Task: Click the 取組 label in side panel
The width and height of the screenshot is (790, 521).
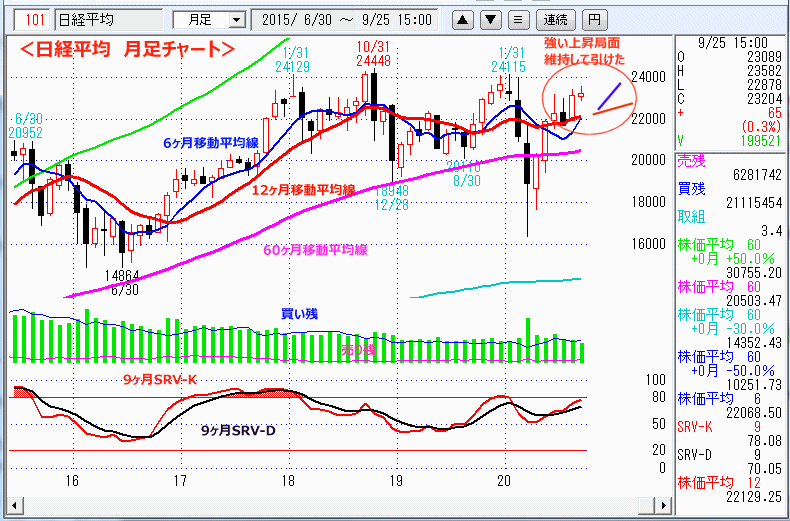Action: point(691,217)
